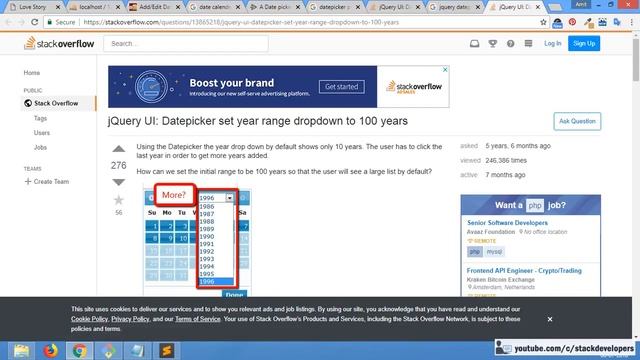The width and height of the screenshot is (640, 360).
Task: Click the browser address bar URL
Action: 241,22
